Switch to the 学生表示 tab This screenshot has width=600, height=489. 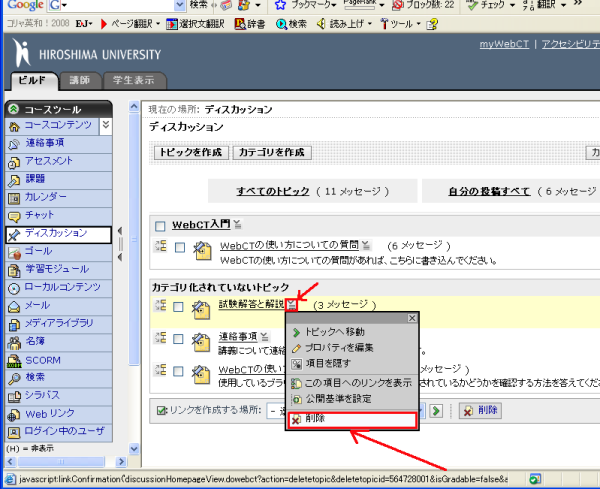tap(134, 80)
